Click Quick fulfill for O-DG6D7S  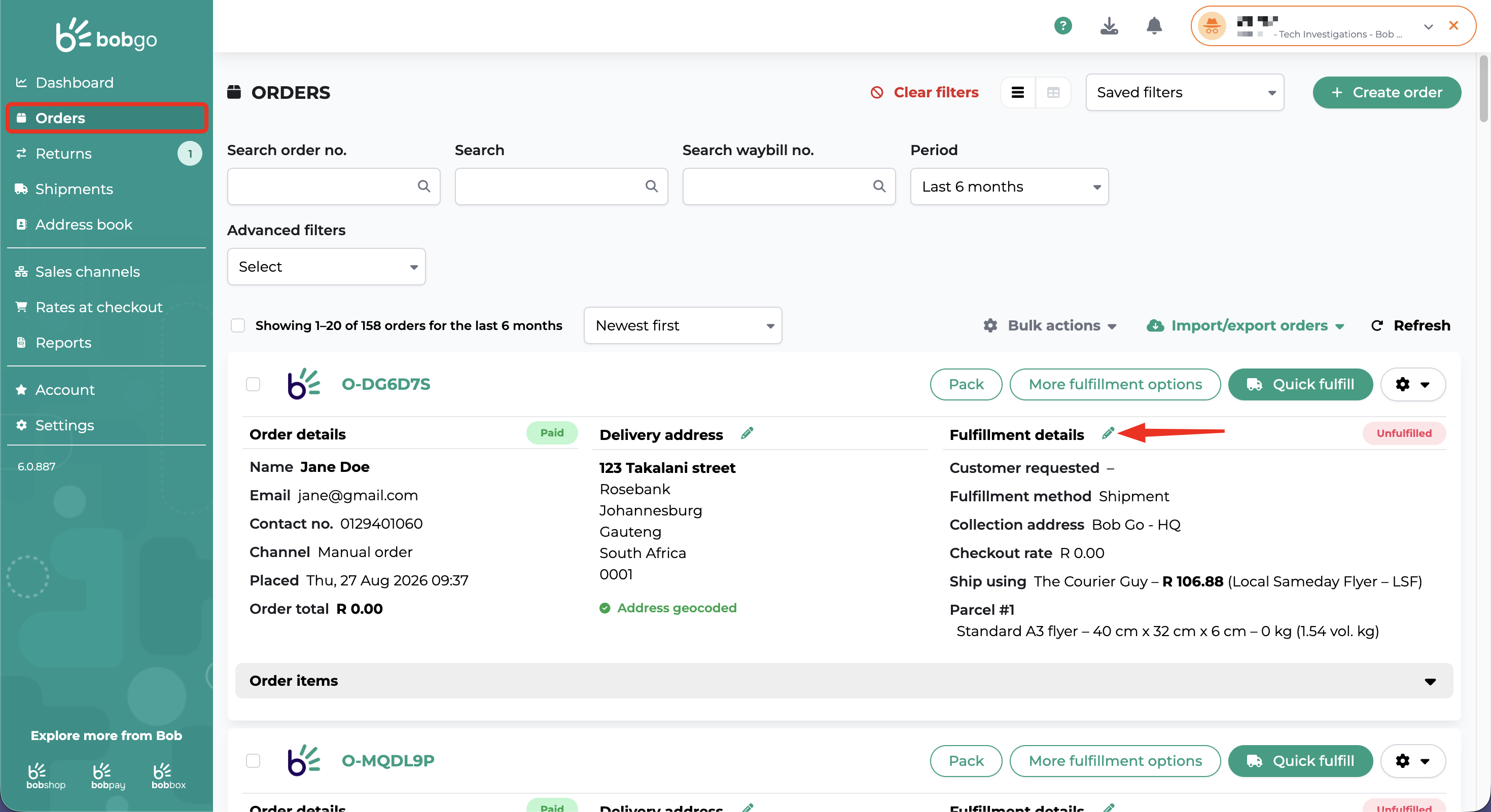pyautogui.click(x=1300, y=384)
